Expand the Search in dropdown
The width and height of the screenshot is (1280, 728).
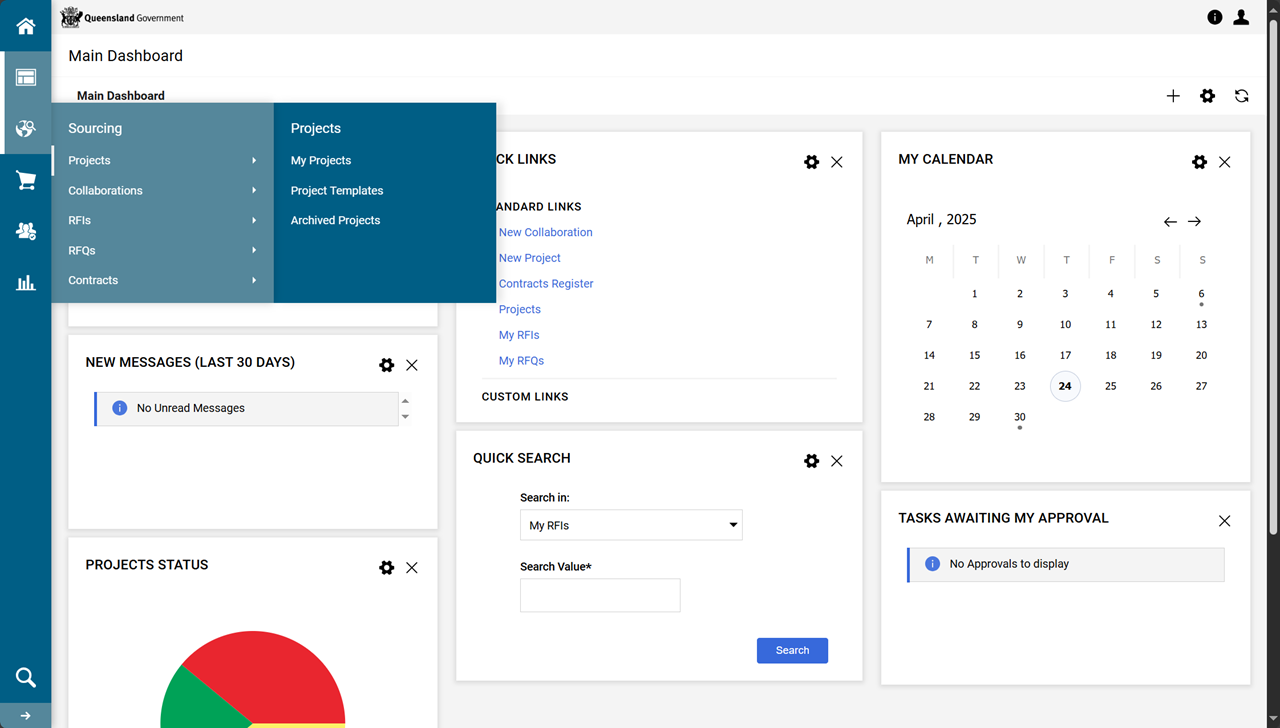(x=631, y=525)
